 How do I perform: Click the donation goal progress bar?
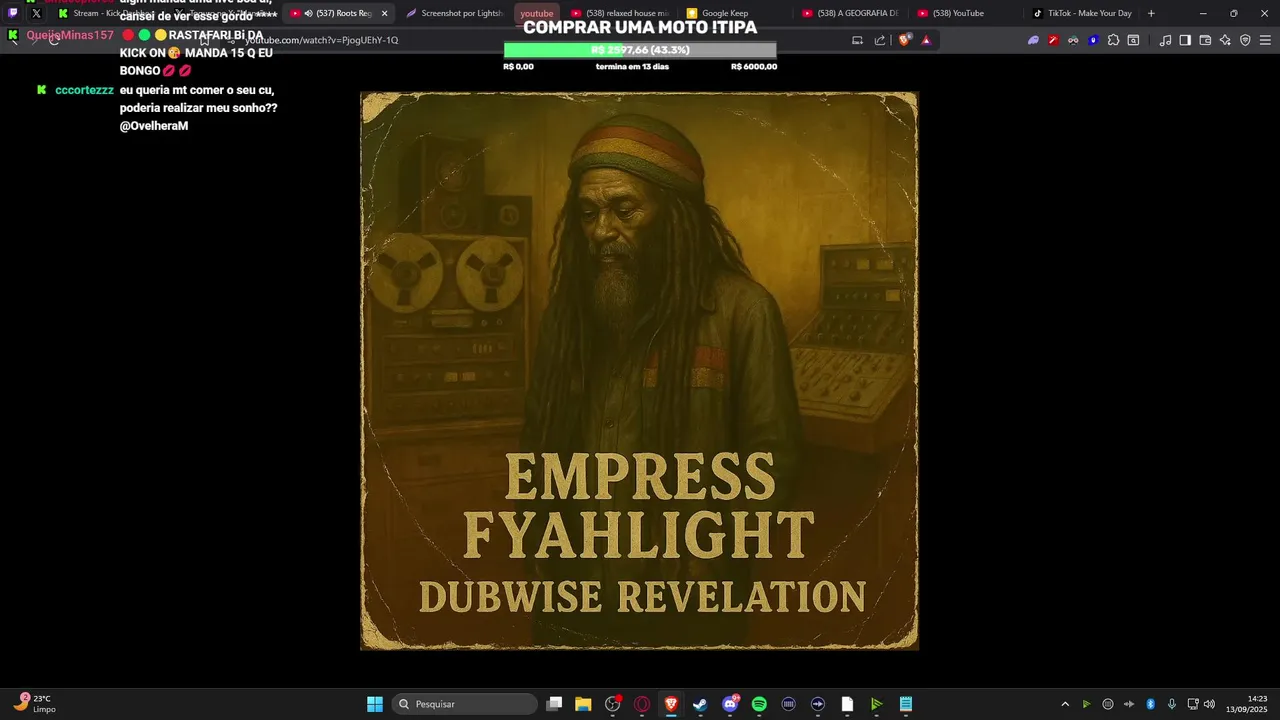[x=640, y=50]
